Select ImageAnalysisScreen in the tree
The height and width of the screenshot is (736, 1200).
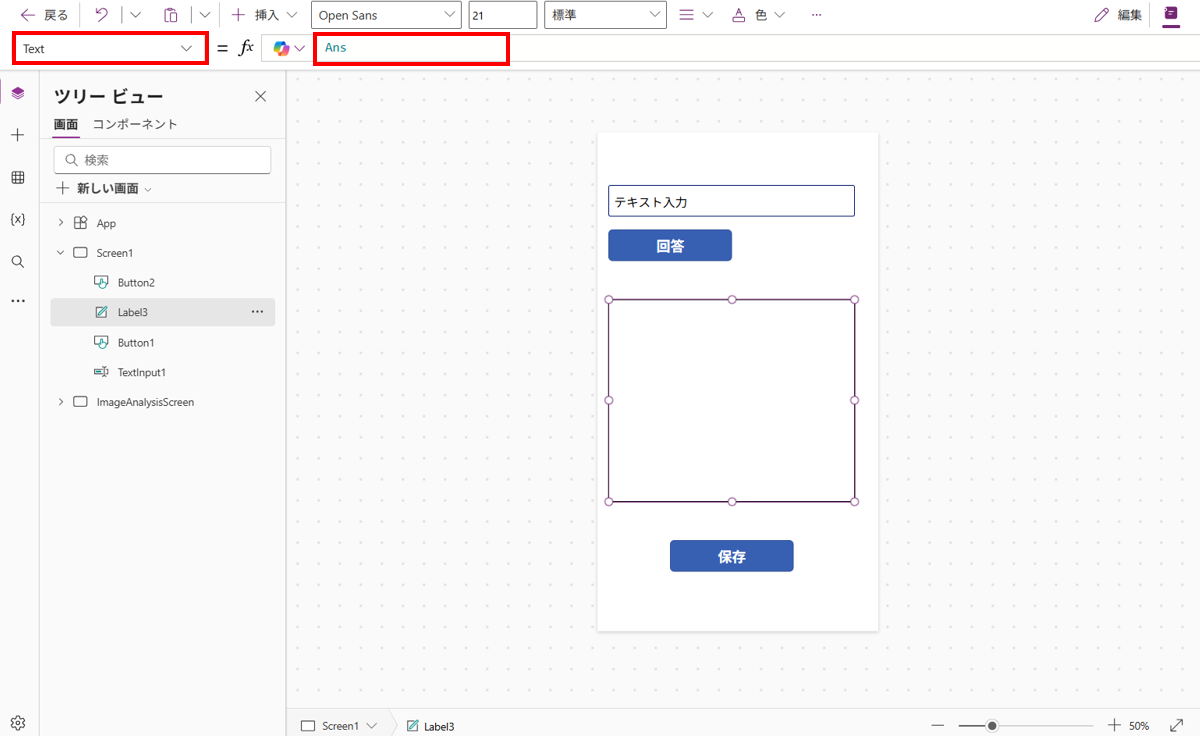click(145, 402)
